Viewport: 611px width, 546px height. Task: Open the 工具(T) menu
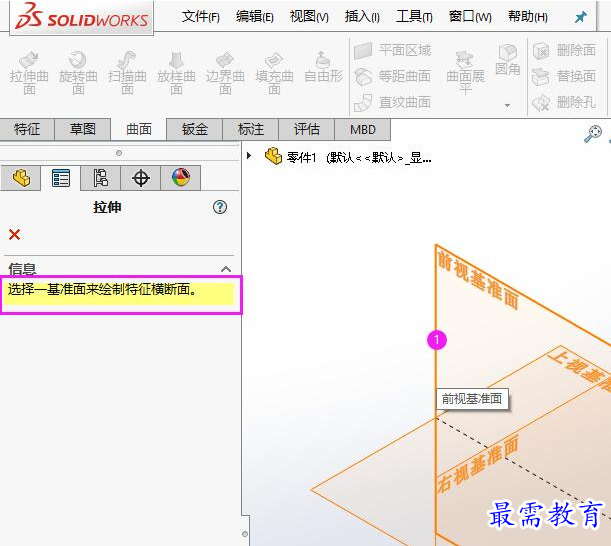[414, 17]
